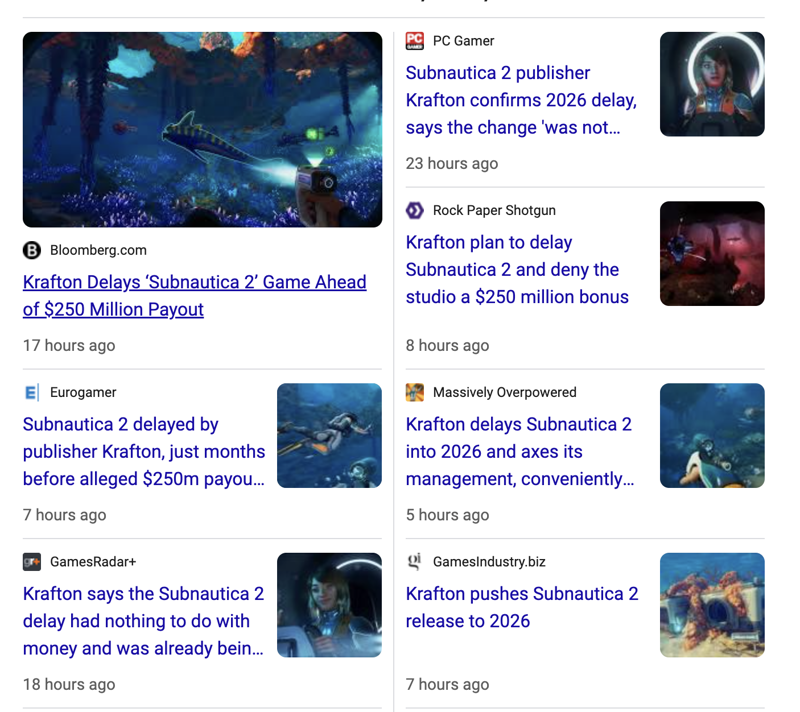800x712 pixels.
Task: Open GamesRadar+ headline about delay and money
Action: [x=143, y=621]
